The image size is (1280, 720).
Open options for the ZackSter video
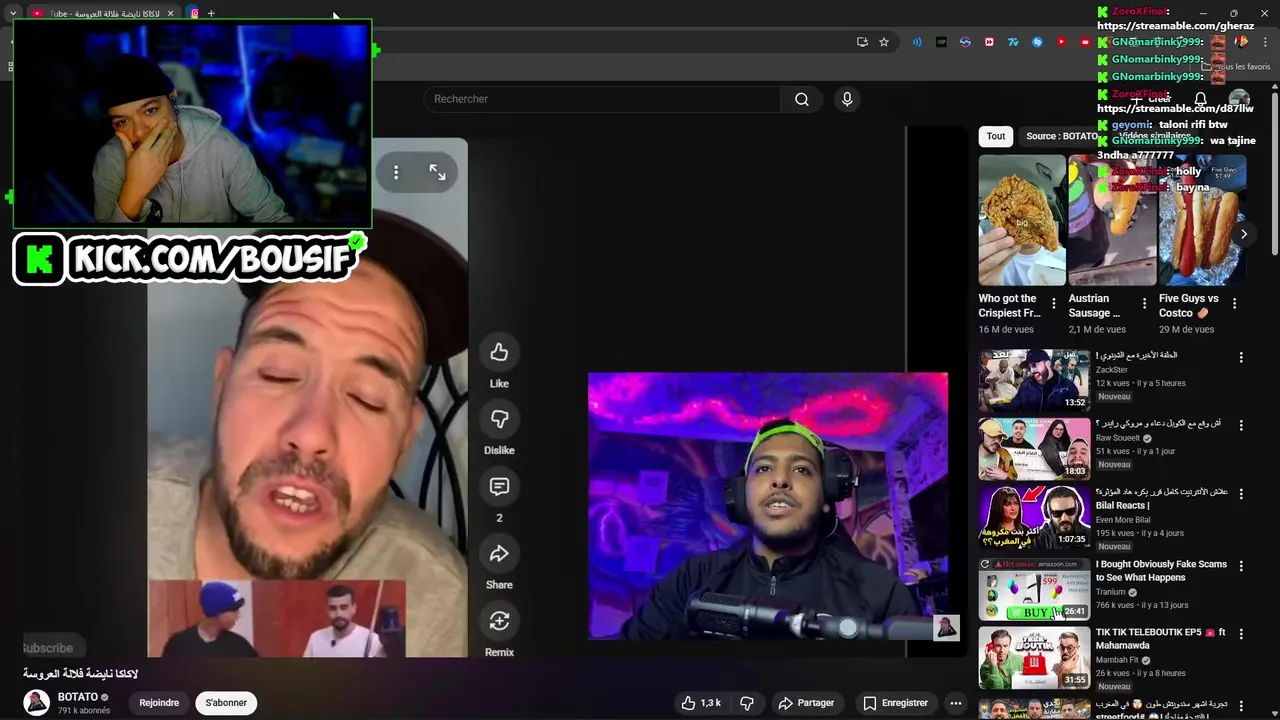pos(1241,357)
